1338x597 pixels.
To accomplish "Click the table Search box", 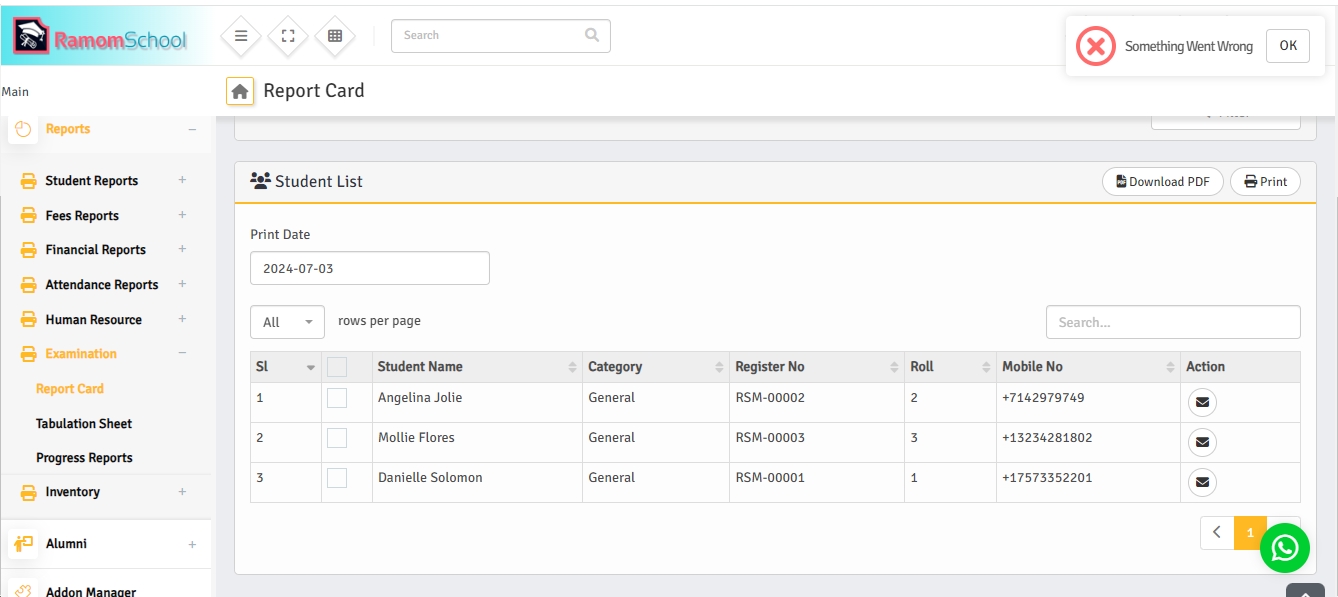I will [x=1173, y=322].
